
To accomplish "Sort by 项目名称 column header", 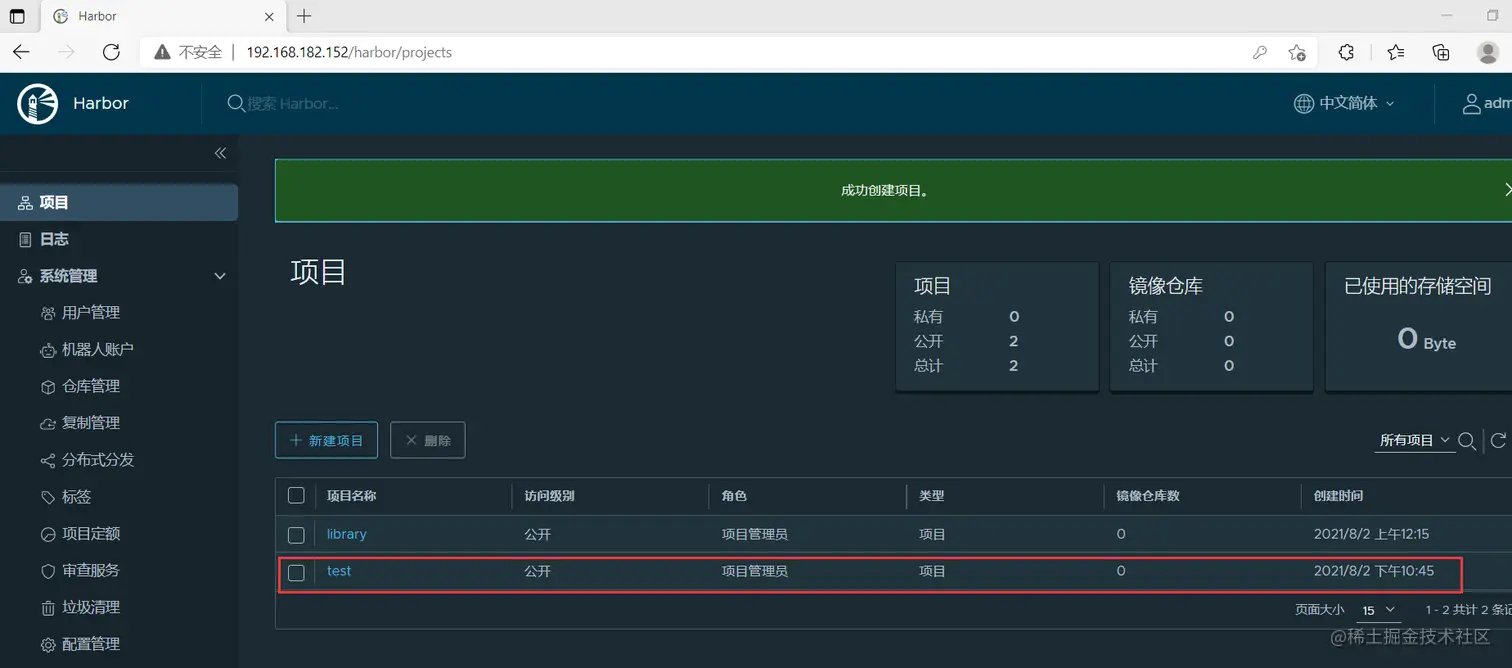I will click(x=352, y=496).
